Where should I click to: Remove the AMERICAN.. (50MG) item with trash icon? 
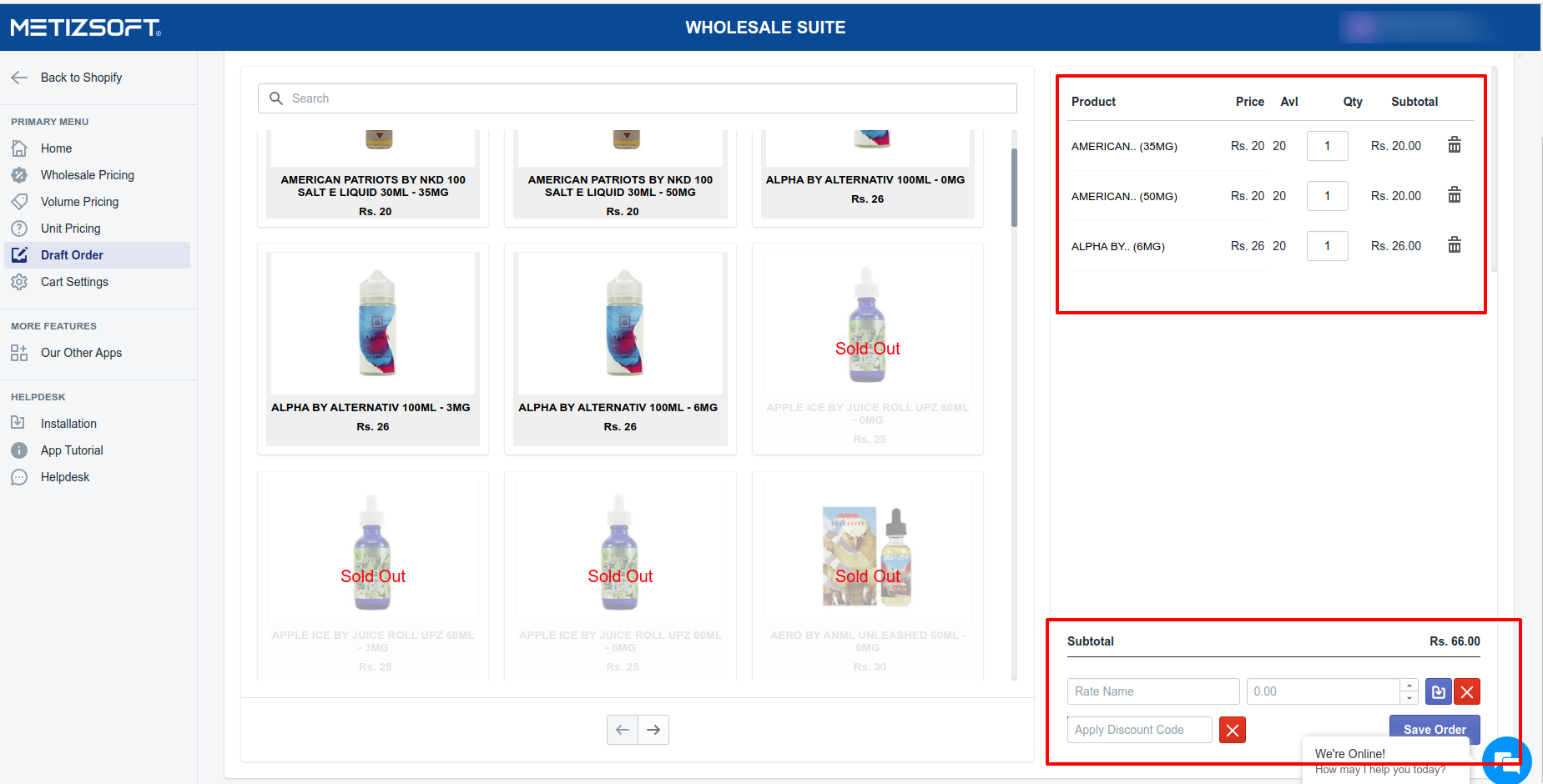coord(1454,195)
